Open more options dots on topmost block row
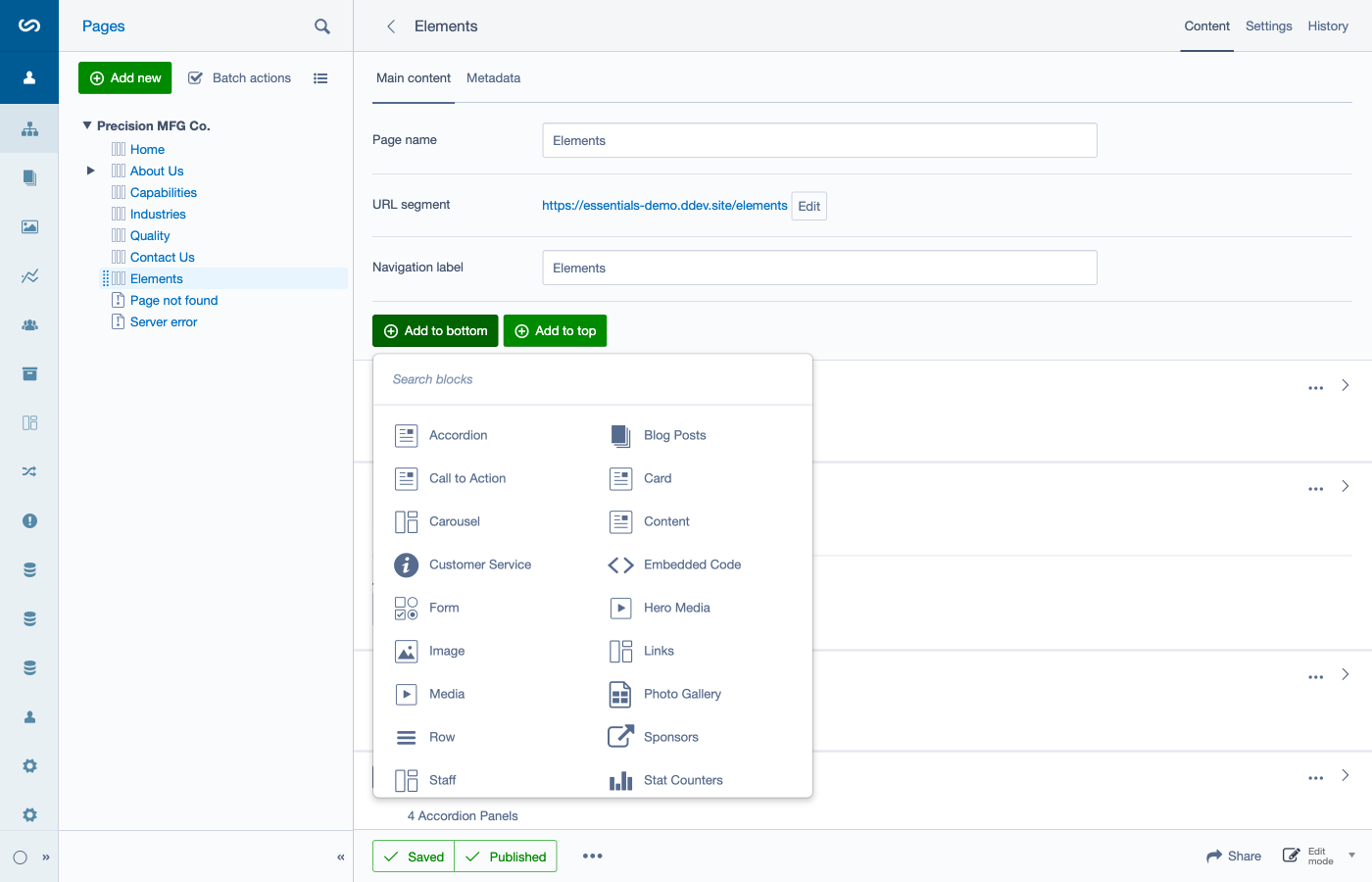The width and height of the screenshot is (1372, 882). pos(1315,388)
